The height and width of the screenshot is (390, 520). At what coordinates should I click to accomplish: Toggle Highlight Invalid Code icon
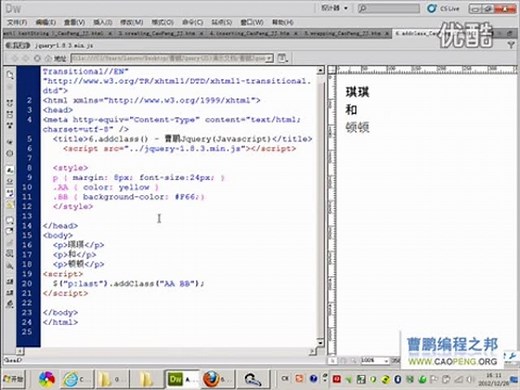(x=10, y=182)
